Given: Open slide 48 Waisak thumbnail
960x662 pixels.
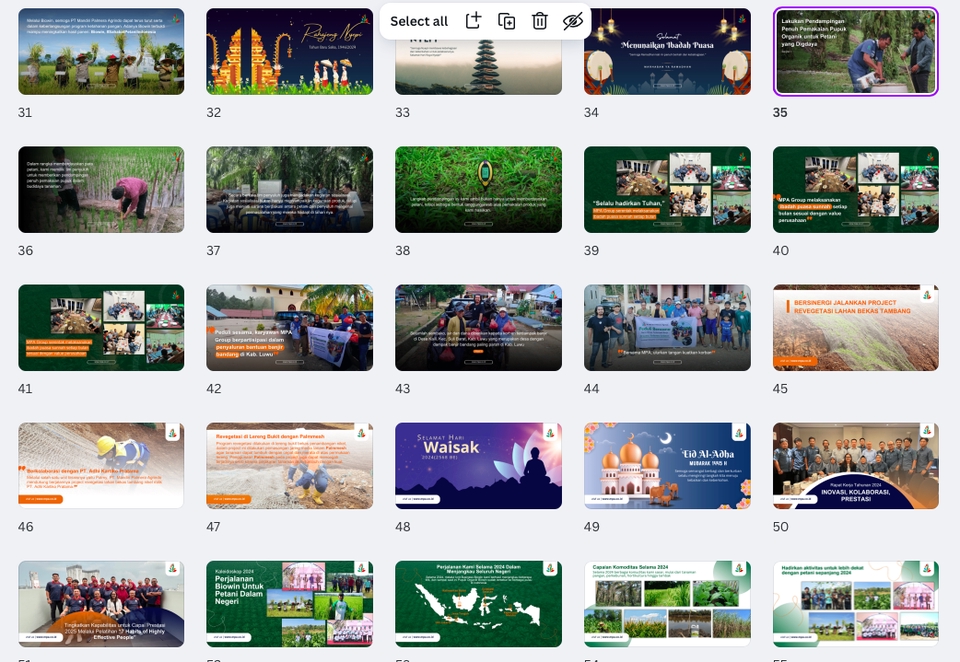Looking at the screenshot, I should coord(478,465).
